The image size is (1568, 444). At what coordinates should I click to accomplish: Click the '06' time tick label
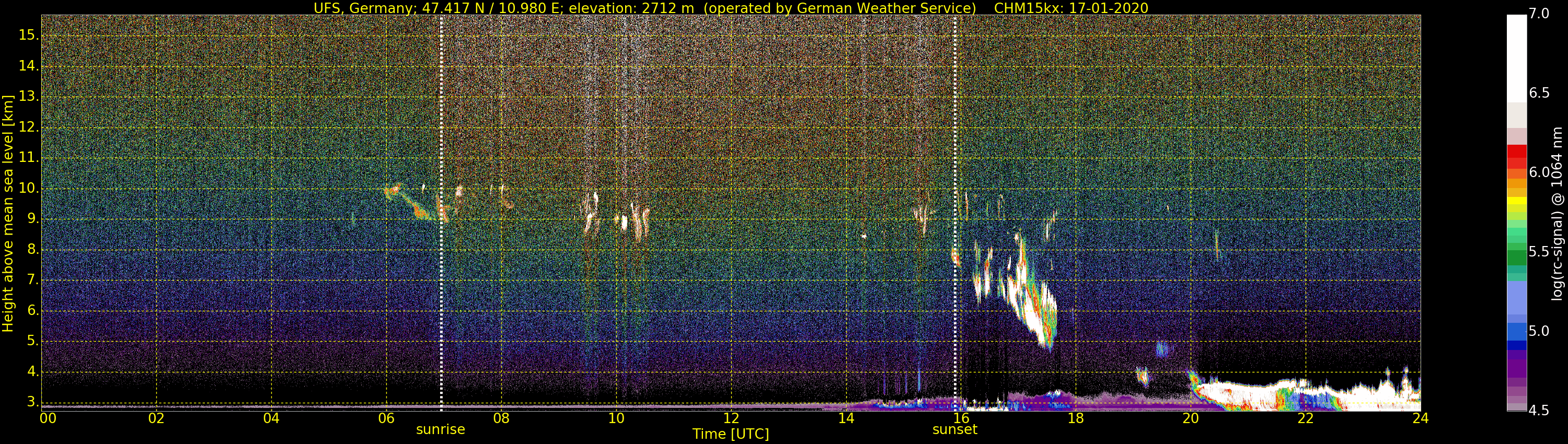point(386,418)
